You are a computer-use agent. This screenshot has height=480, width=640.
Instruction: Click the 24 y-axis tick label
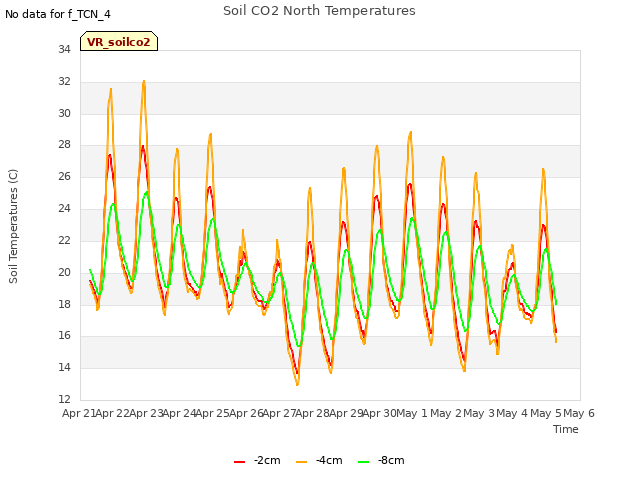pos(64,208)
